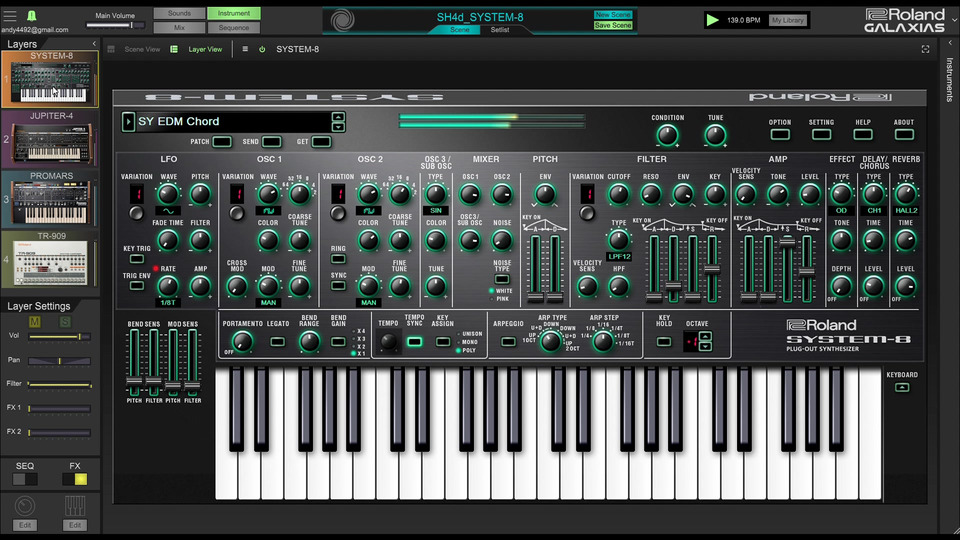Switch to the Mix tab
Screen dimensions: 960x540
(178, 28)
